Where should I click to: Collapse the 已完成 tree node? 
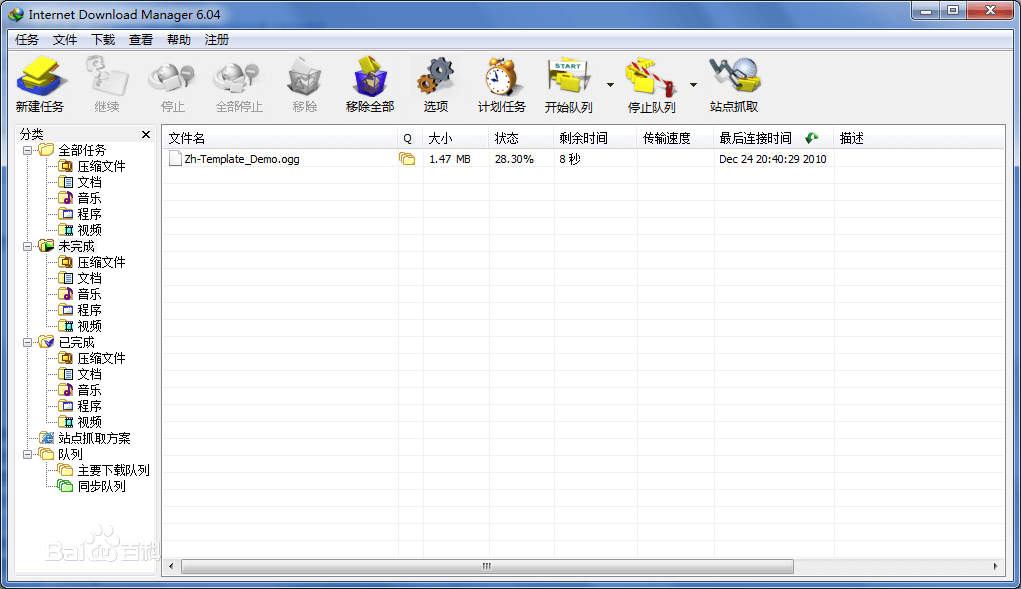click(27, 342)
